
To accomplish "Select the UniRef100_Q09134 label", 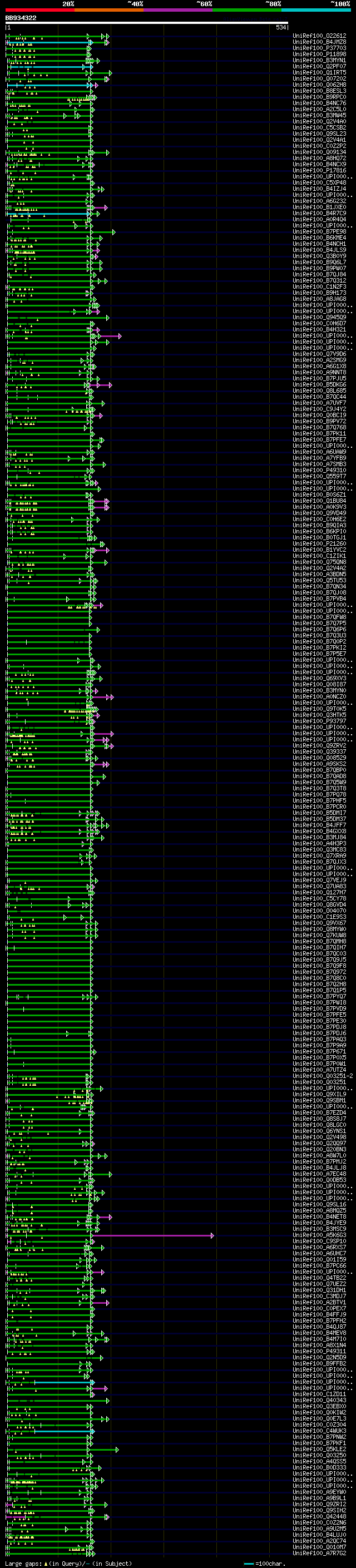I will click(319, 152).
